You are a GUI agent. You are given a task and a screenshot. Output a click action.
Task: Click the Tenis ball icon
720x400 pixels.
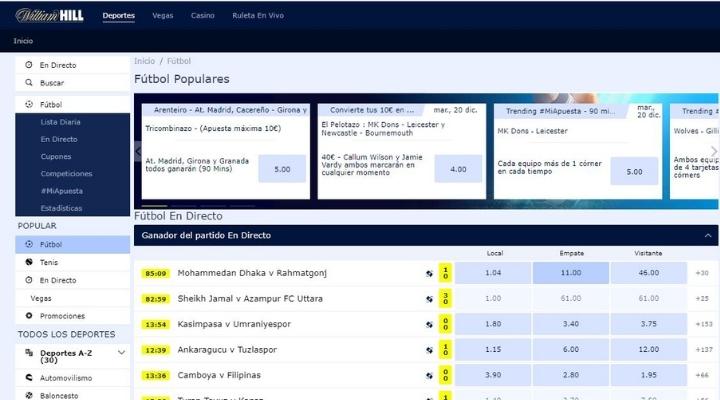(28, 262)
